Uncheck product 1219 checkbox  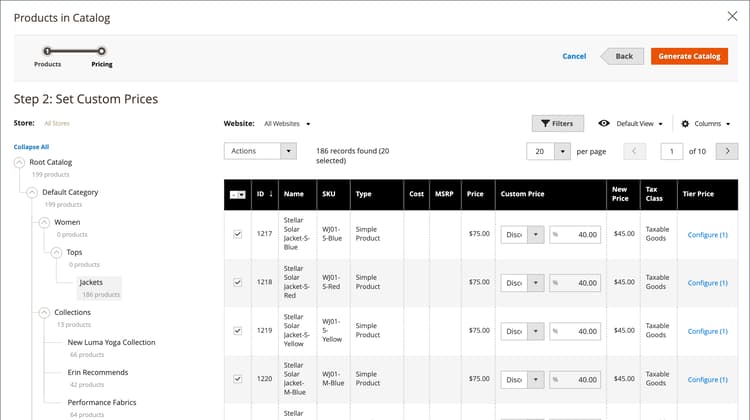coord(237,331)
